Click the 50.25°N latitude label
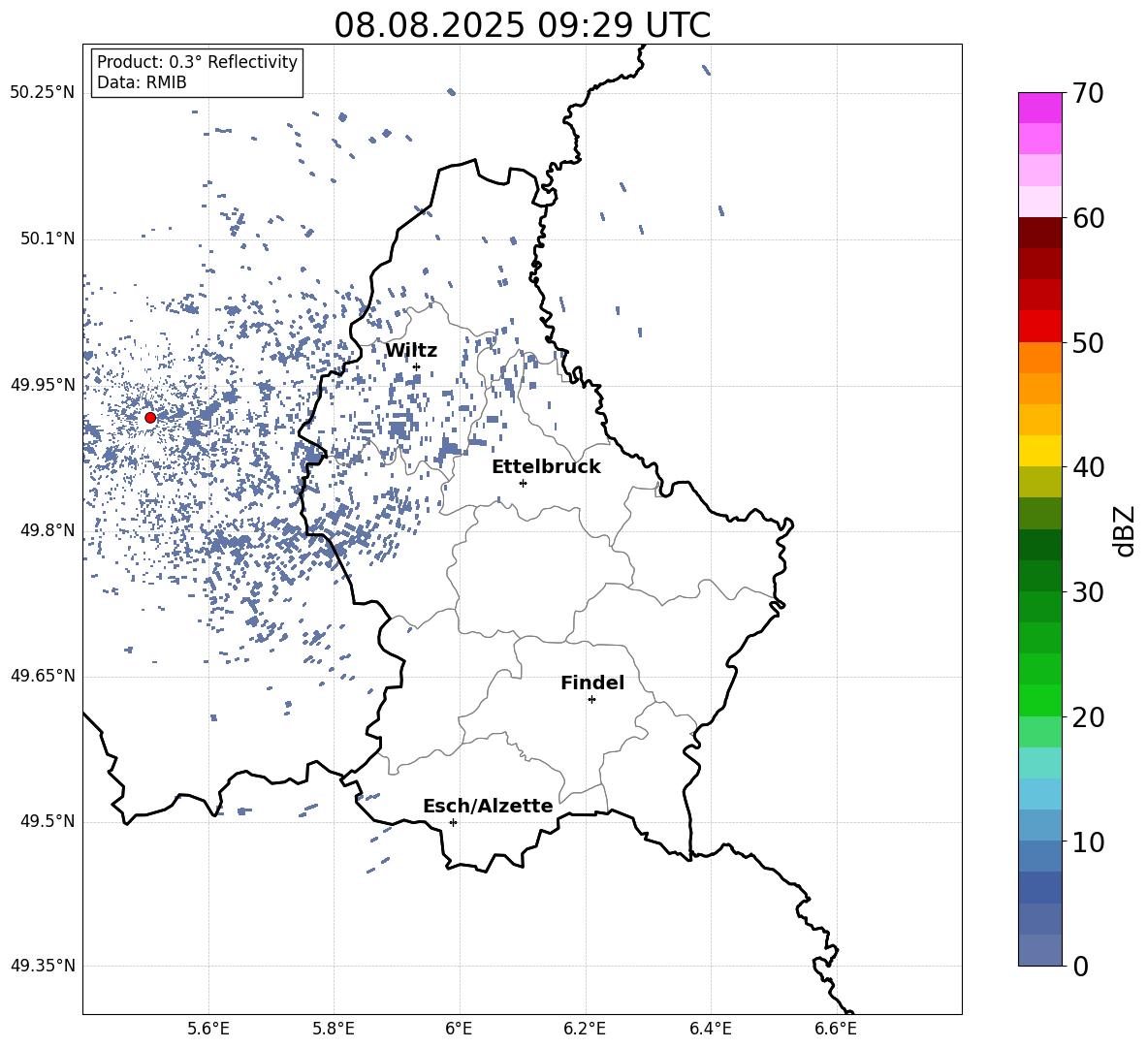Image resolution: width=1148 pixels, height=1048 pixels. point(43,93)
